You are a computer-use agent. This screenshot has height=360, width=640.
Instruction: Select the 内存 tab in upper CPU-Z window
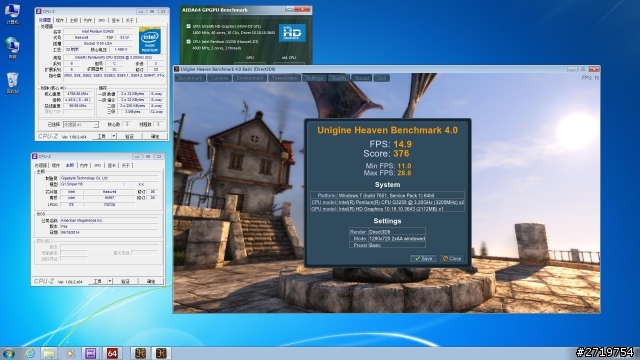coord(88,20)
